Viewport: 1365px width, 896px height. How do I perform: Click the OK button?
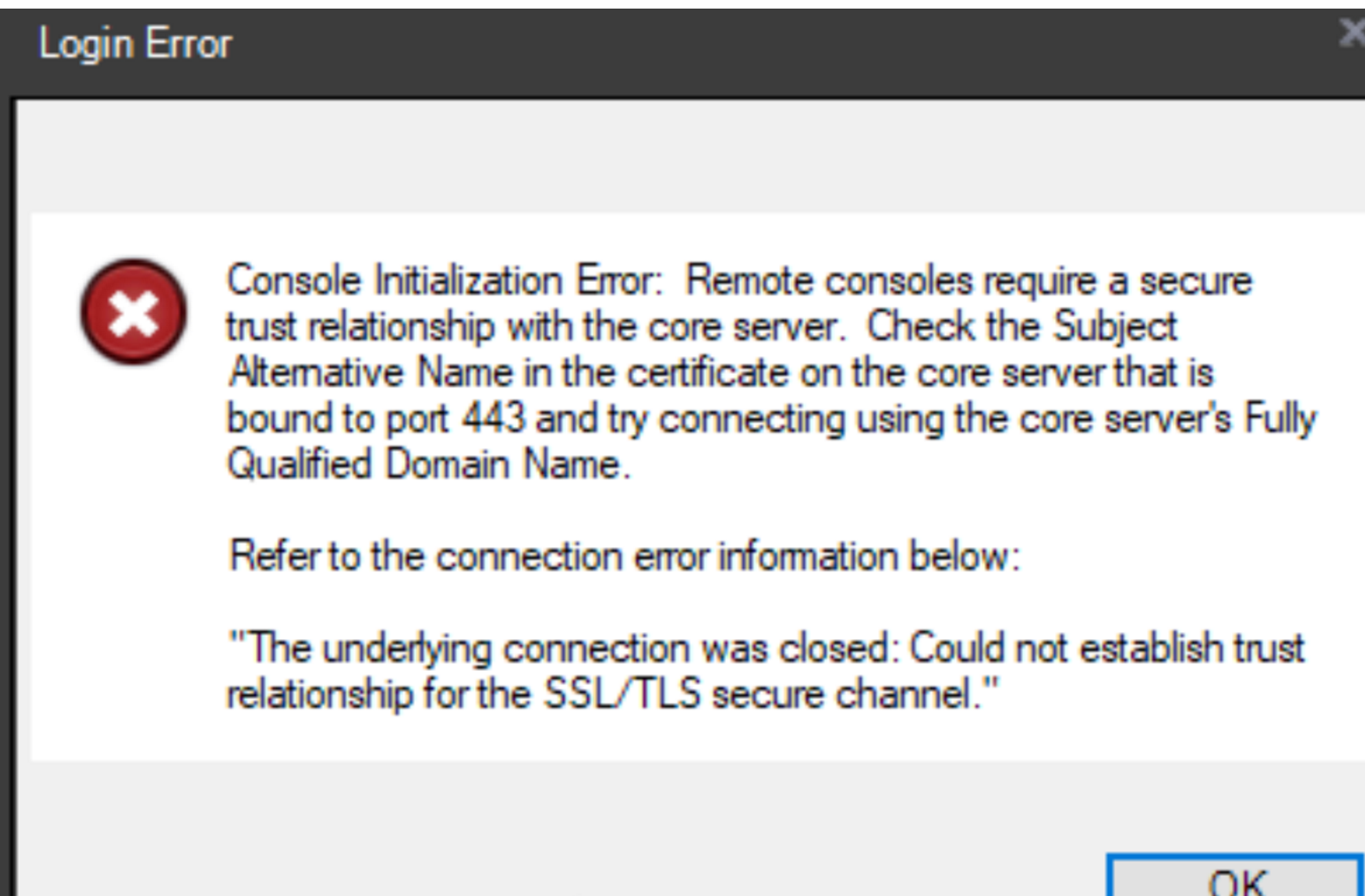(x=1235, y=878)
